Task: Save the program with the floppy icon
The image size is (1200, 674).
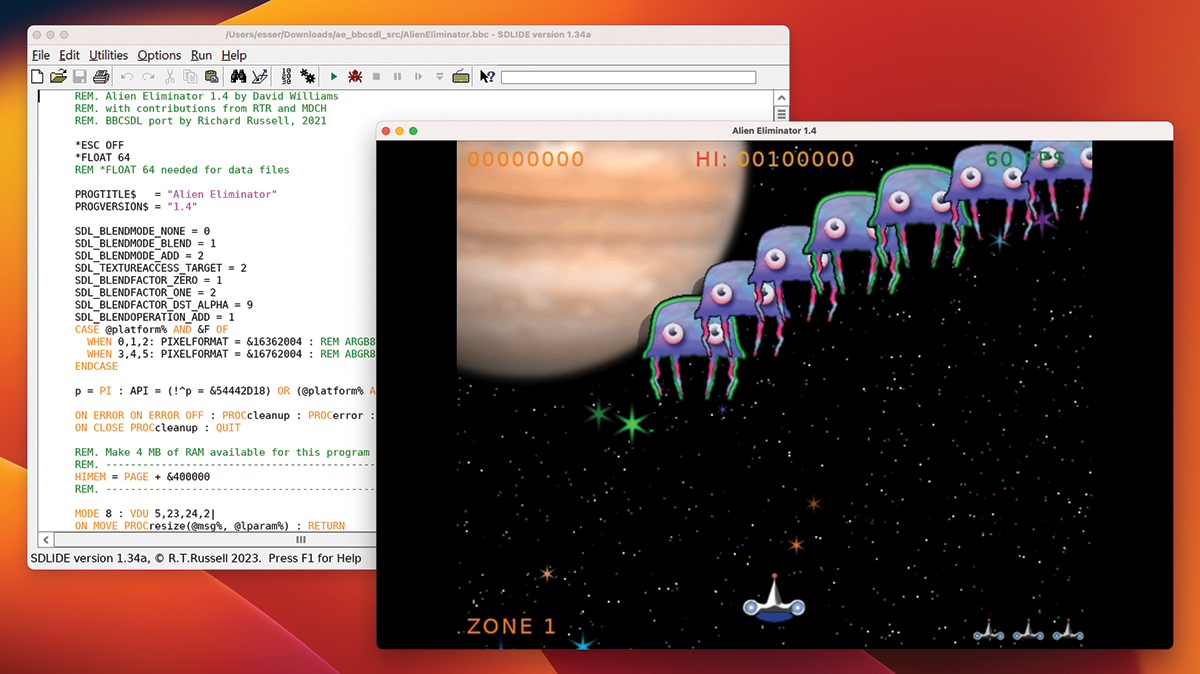Action: [80, 76]
